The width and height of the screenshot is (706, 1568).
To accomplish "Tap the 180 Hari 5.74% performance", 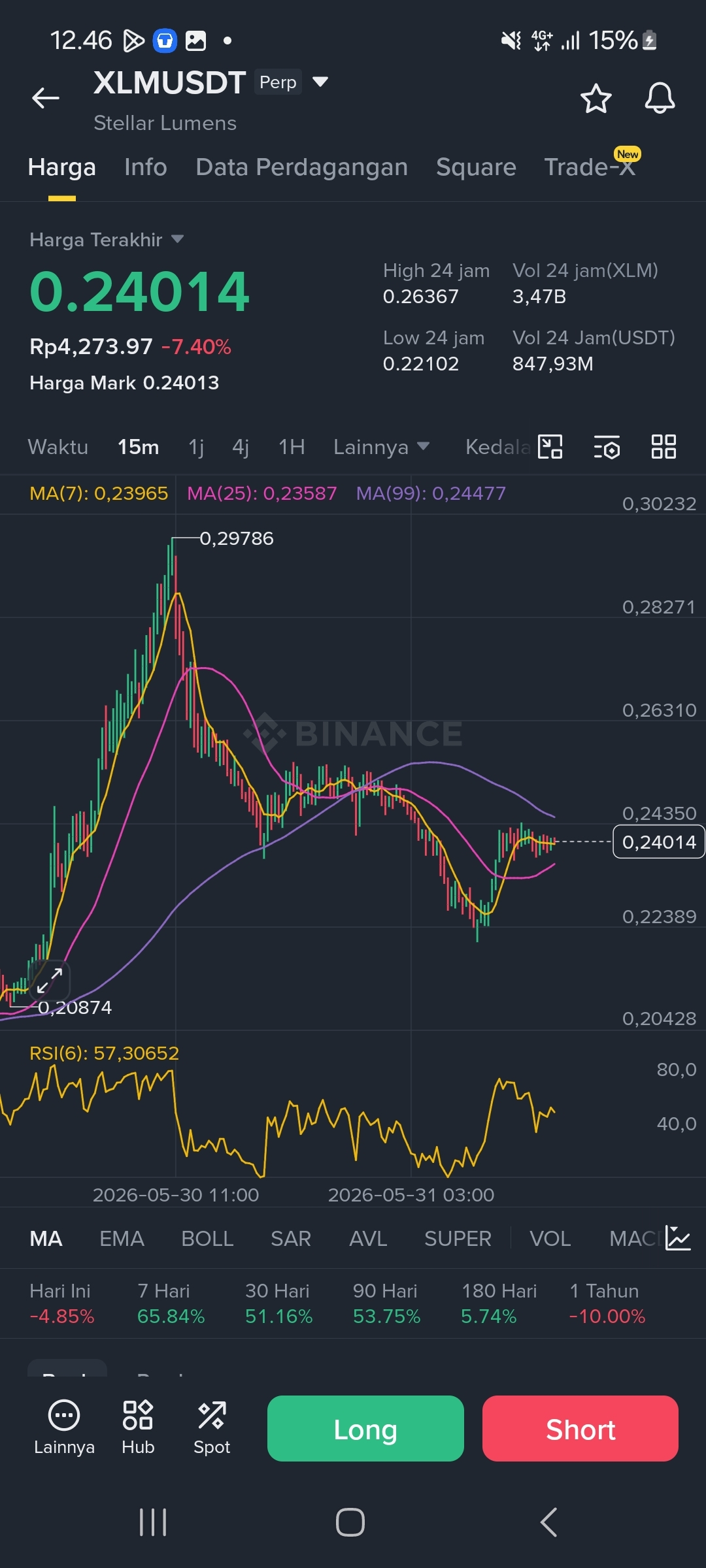I will (499, 1303).
